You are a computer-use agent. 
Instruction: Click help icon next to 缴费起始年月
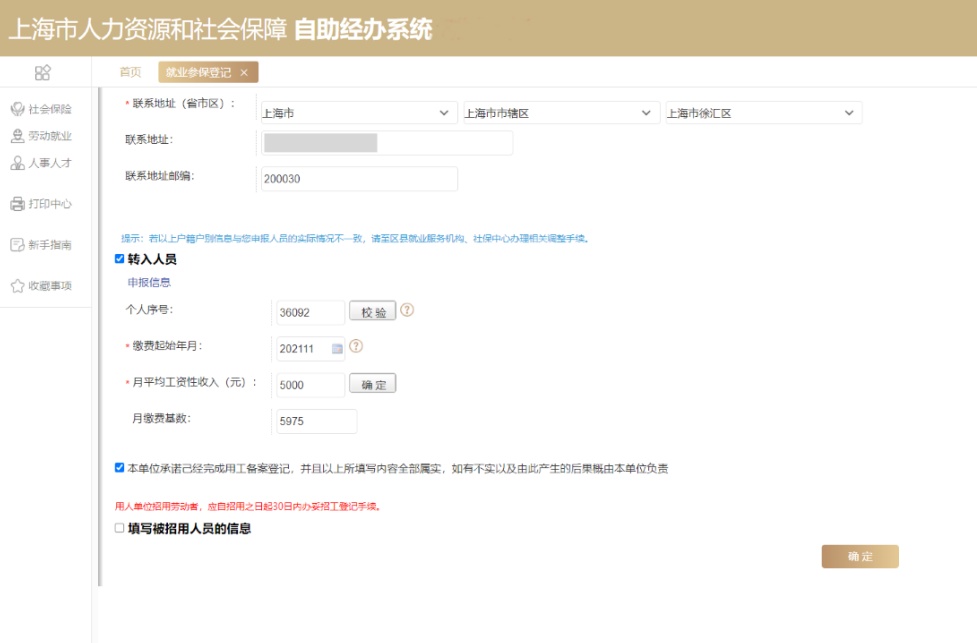tap(356, 347)
